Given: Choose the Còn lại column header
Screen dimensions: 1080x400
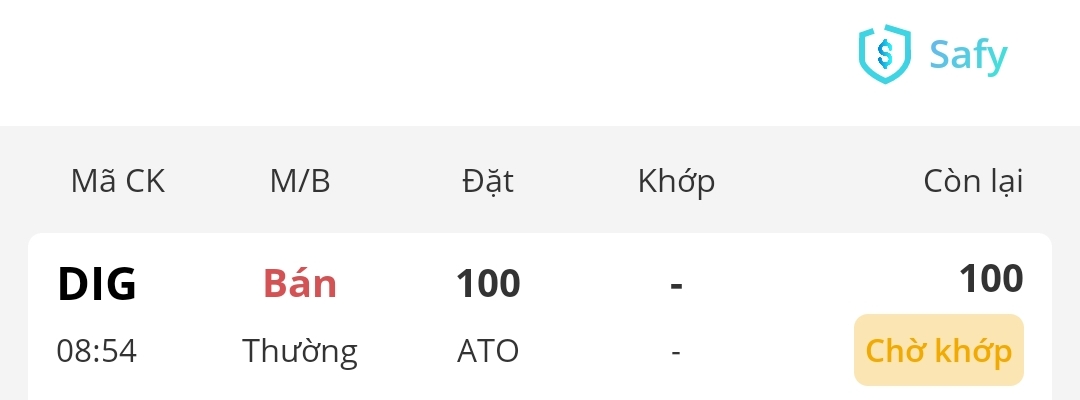Looking at the screenshot, I should pyautogui.click(x=972, y=181).
